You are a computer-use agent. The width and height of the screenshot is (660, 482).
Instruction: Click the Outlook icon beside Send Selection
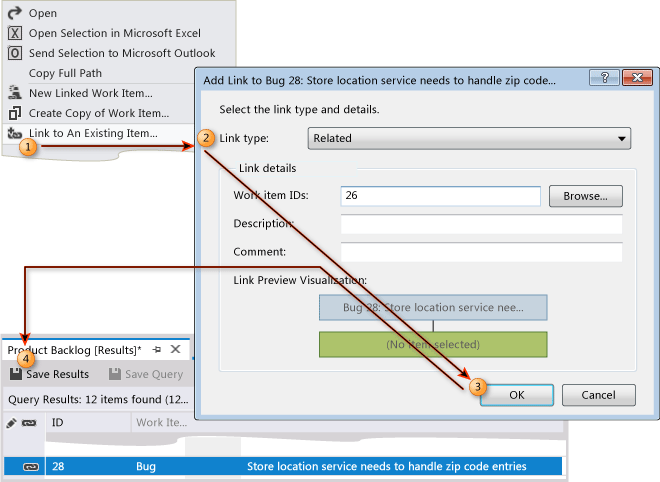click(15, 53)
